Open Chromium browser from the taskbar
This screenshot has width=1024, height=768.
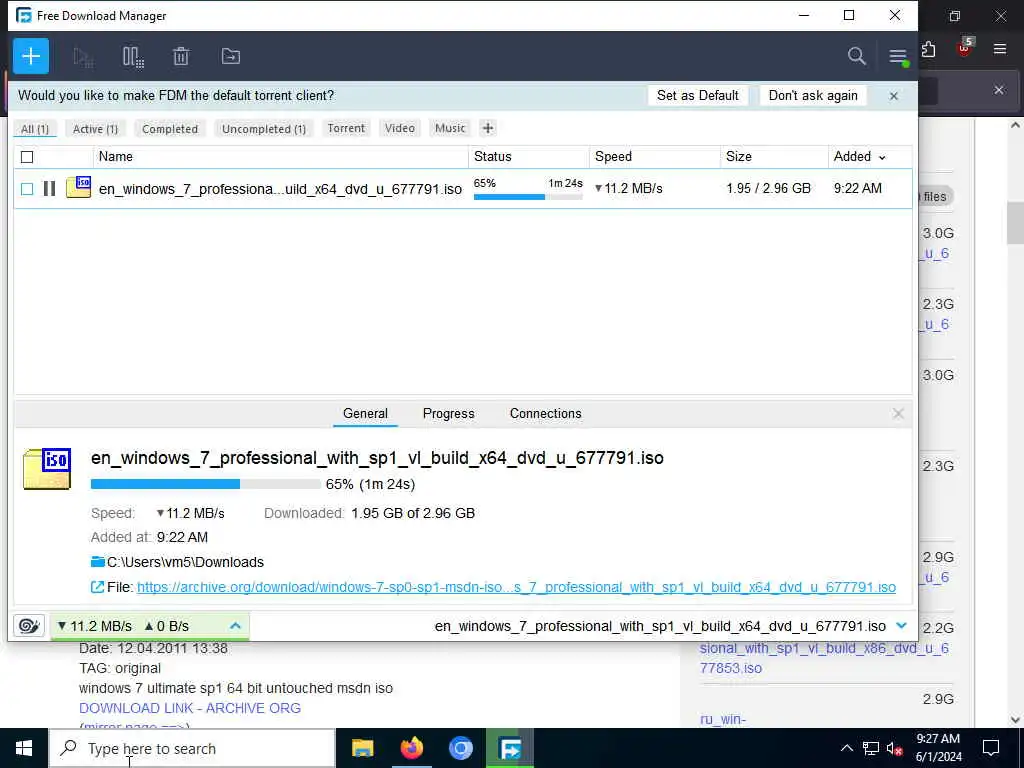pyautogui.click(x=460, y=748)
